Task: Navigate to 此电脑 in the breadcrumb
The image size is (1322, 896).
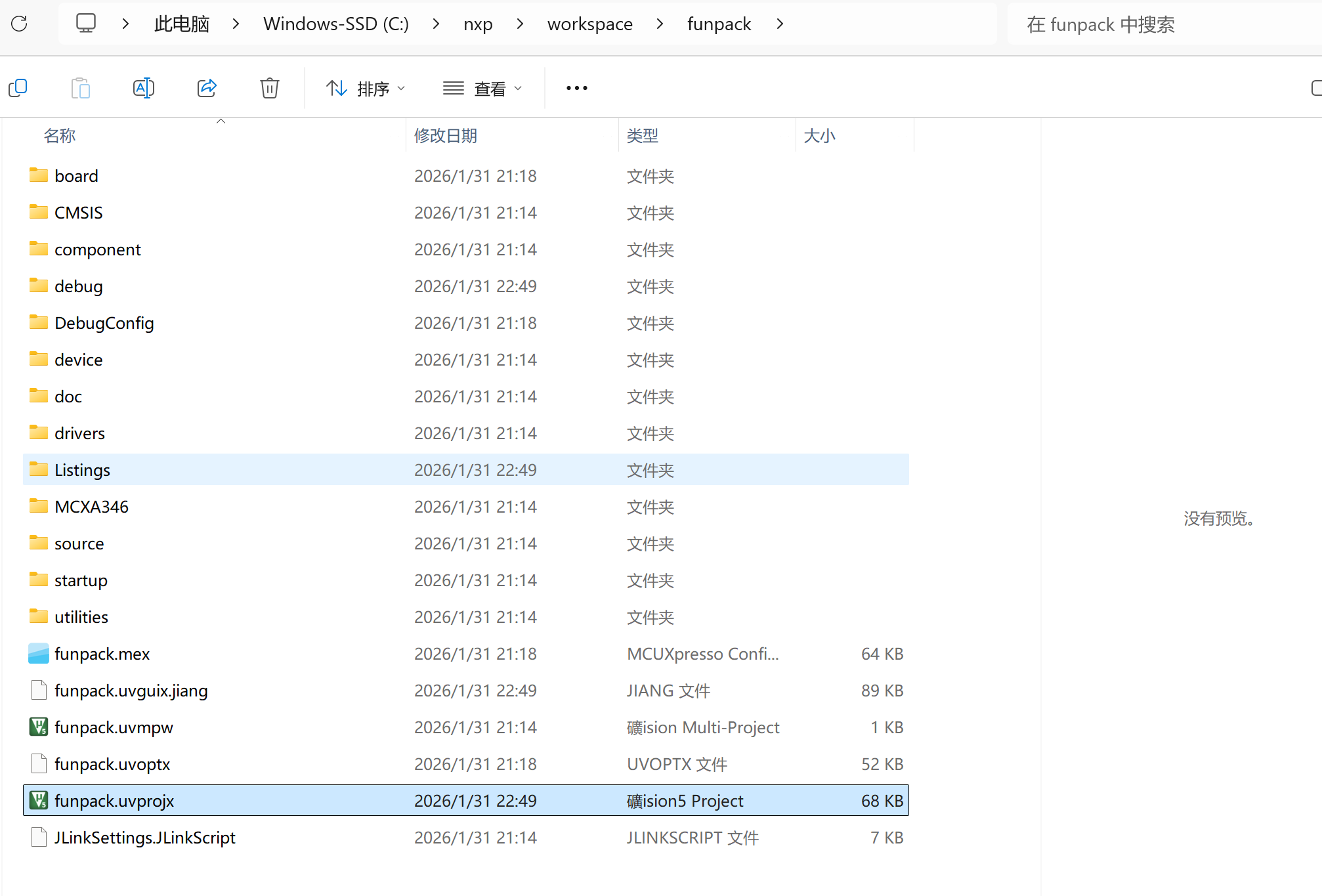Action: [181, 24]
